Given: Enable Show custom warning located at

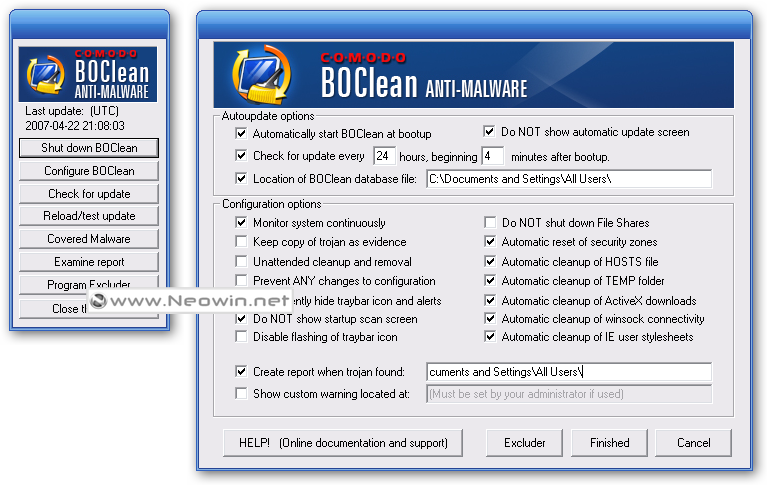Looking at the screenshot, I should (x=241, y=394).
